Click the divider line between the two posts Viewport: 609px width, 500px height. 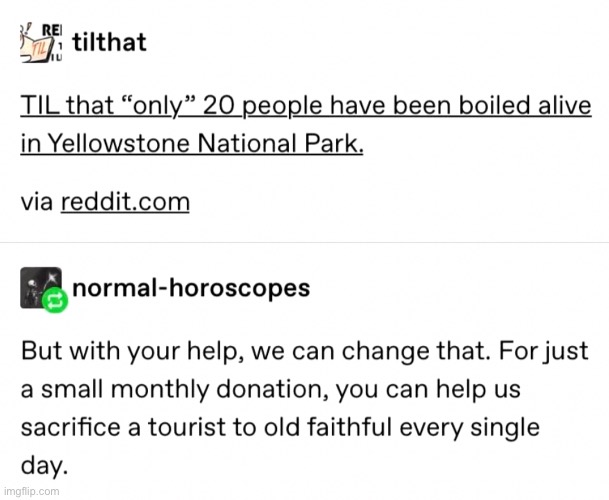pyautogui.click(x=304, y=241)
